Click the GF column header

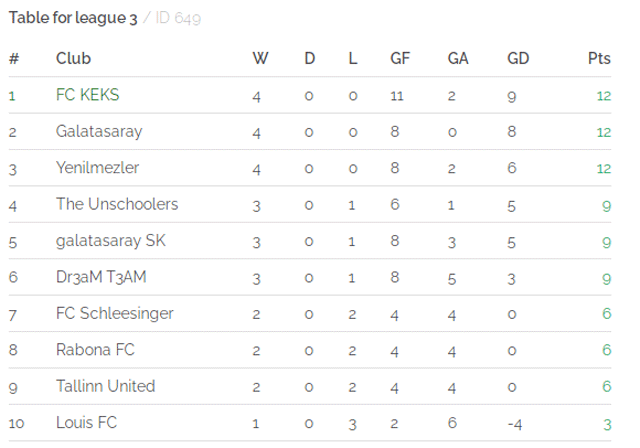[x=400, y=58]
